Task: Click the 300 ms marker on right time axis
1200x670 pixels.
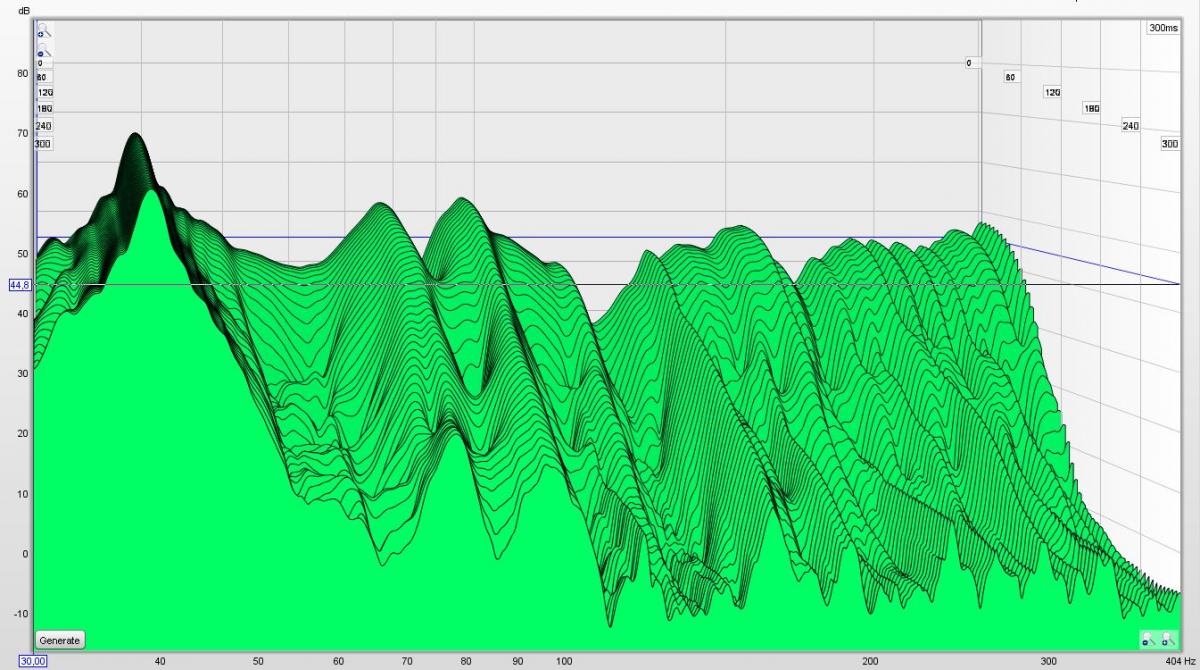Action: point(1170,144)
